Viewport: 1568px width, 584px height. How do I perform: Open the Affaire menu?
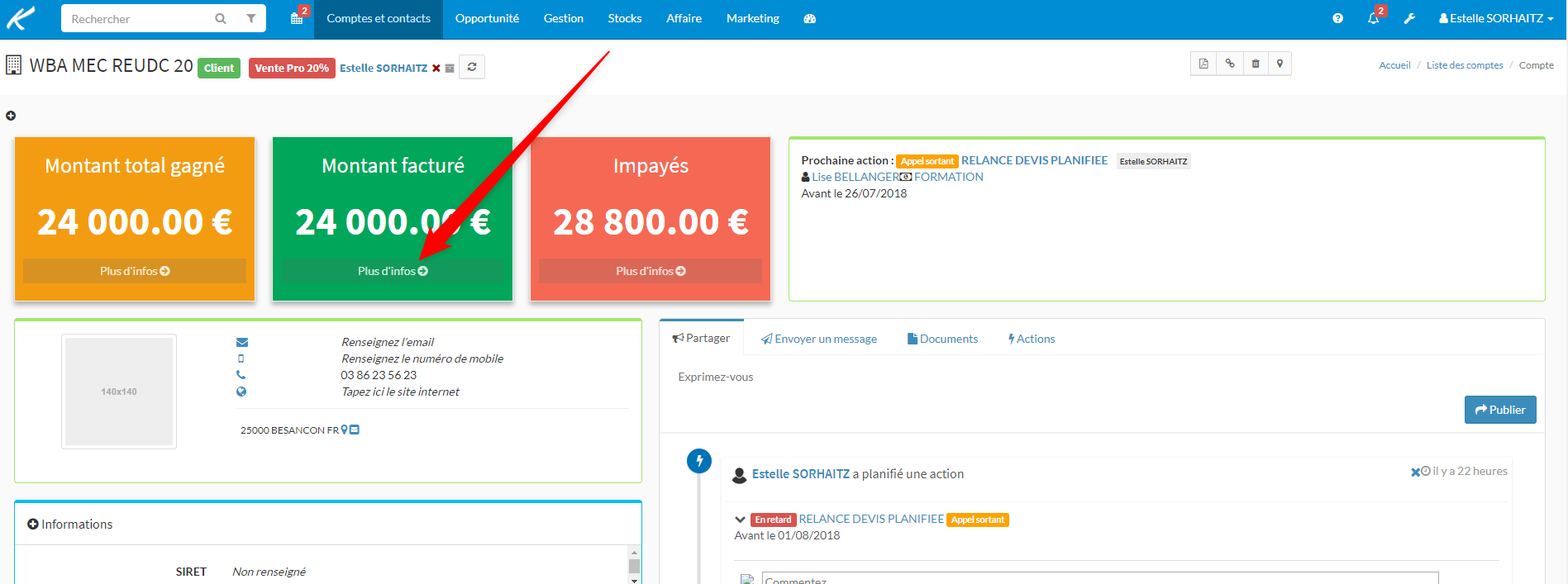(684, 18)
